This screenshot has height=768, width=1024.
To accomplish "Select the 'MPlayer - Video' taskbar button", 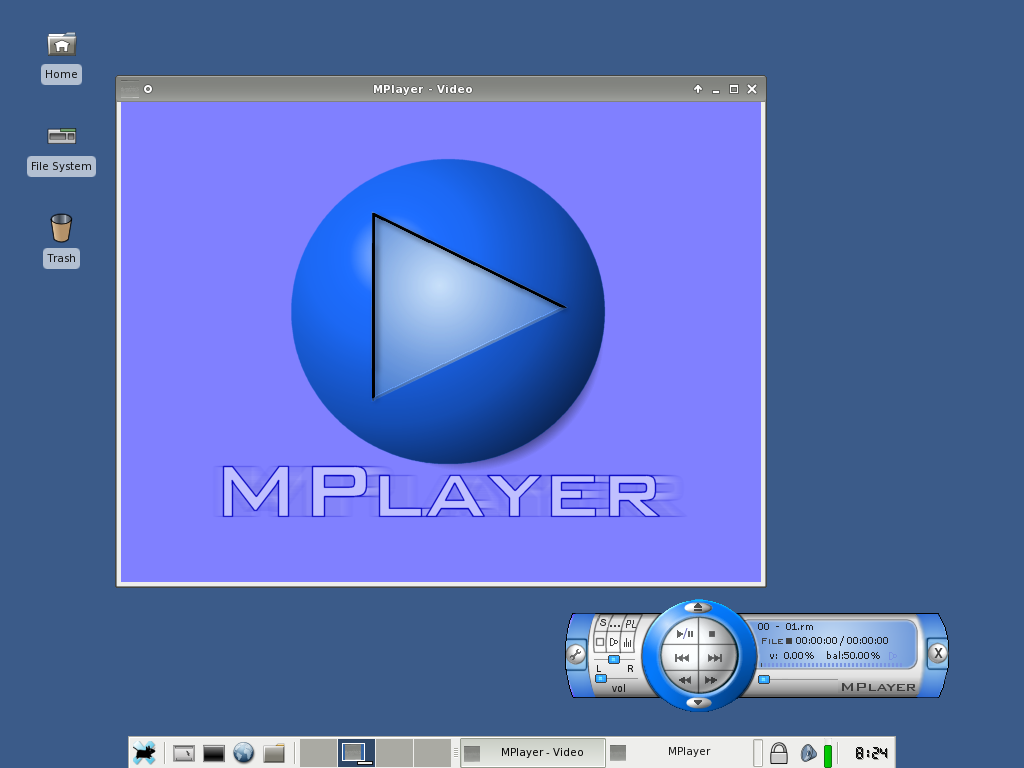I will tap(533, 752).
